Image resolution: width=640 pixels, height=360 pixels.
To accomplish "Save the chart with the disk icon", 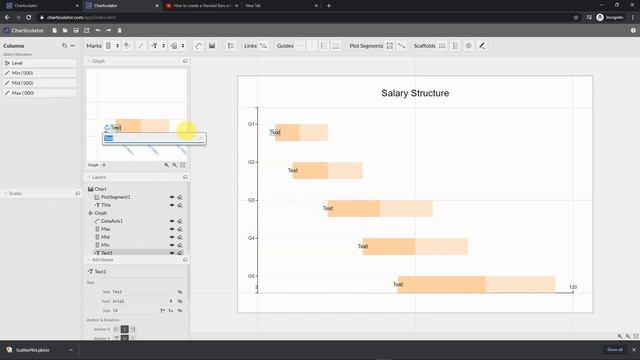I will 76,31.
